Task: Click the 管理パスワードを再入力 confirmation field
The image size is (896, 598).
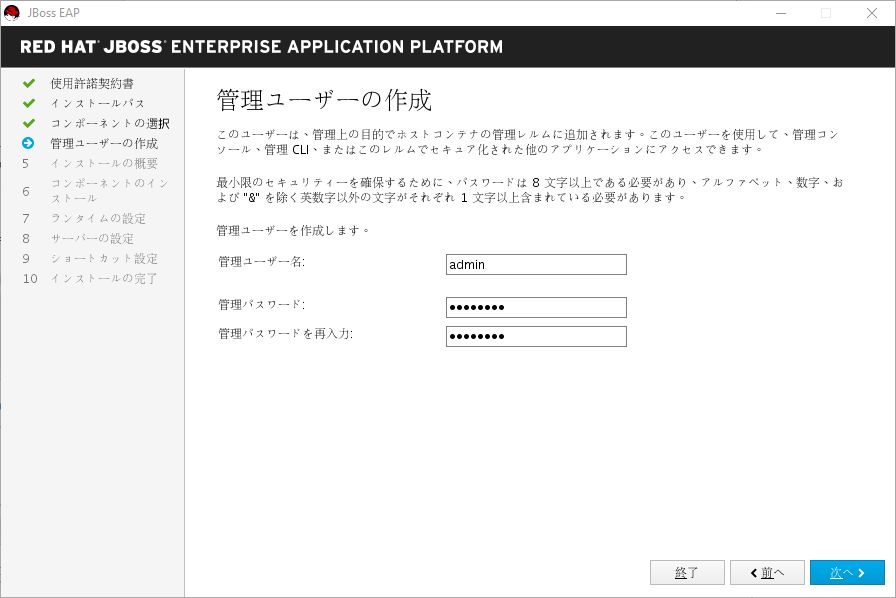Action: (x=536, y=337)
